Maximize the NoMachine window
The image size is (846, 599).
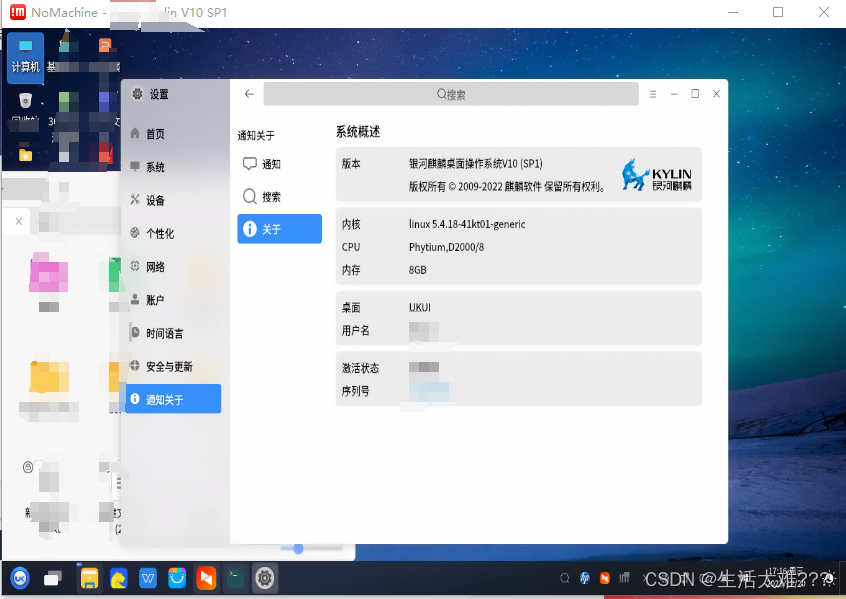tap(777, 12)
